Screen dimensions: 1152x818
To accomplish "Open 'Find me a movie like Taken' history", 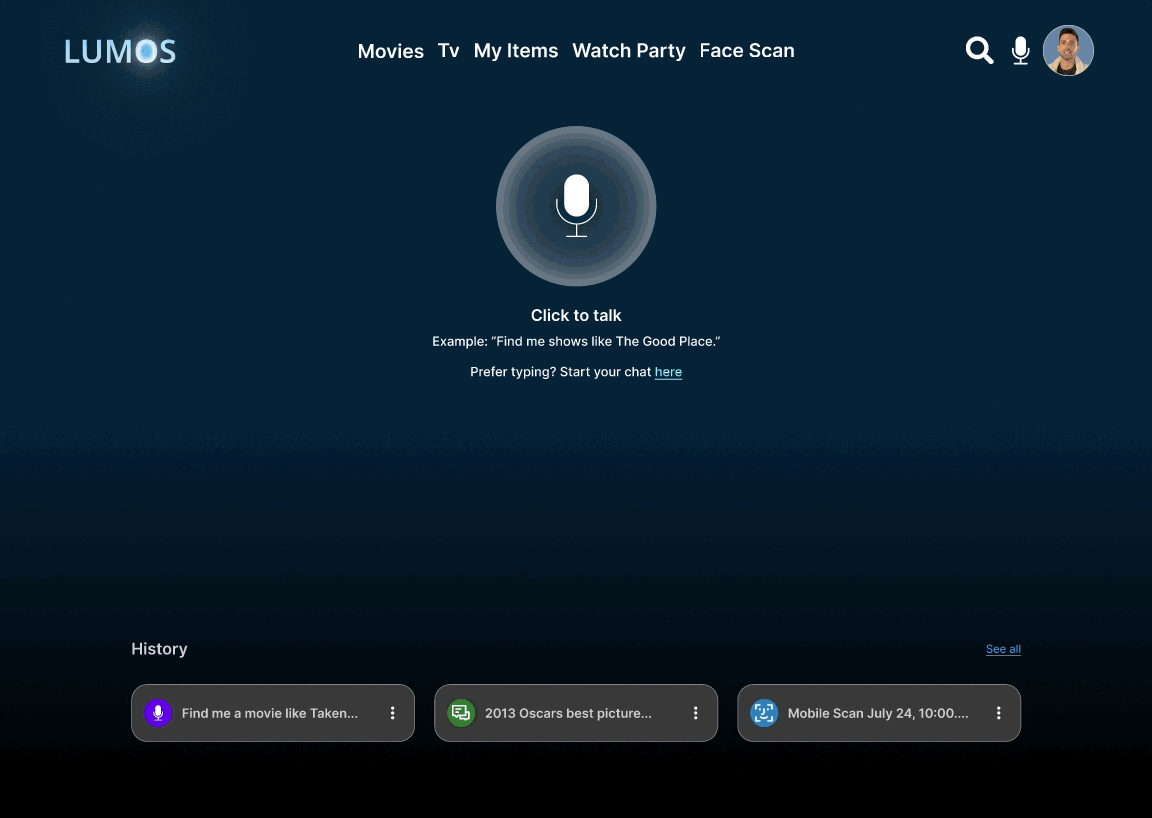I will [x=273, y=713].
